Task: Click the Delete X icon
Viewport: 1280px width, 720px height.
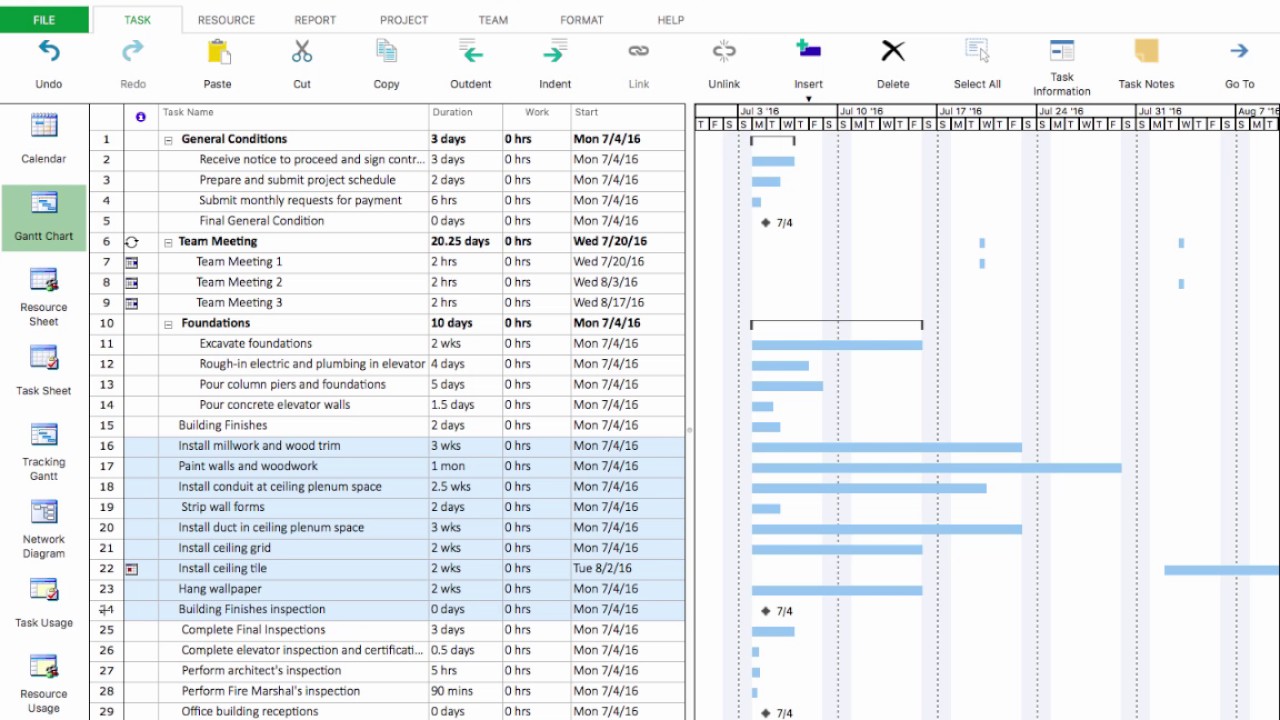Action: coord(893,51)
